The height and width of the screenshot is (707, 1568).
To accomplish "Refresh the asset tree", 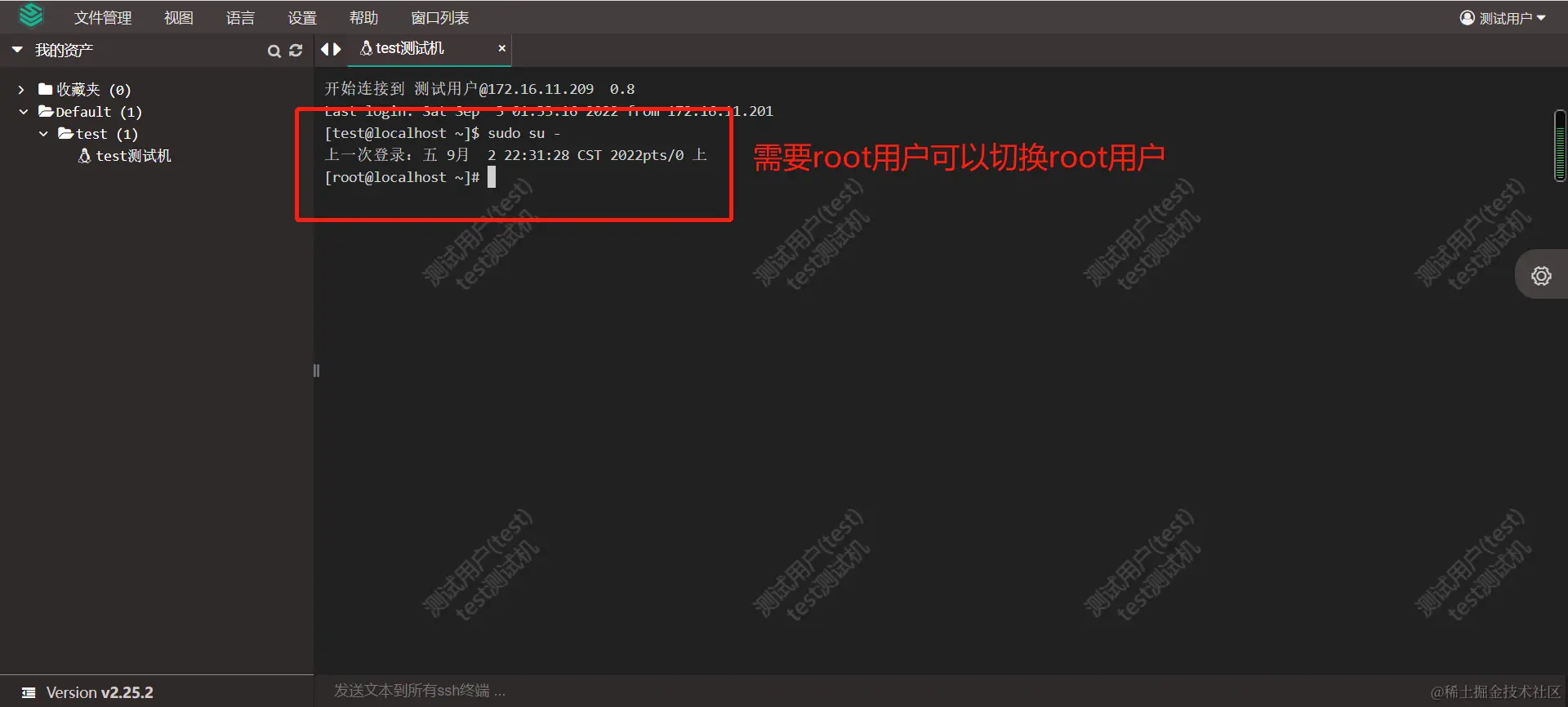I will pos(296,51).
